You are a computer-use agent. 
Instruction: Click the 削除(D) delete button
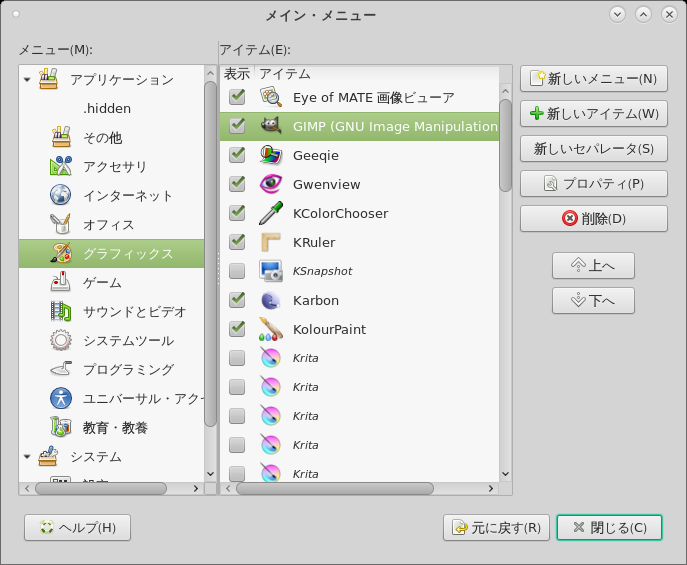[x=594, y=219]
